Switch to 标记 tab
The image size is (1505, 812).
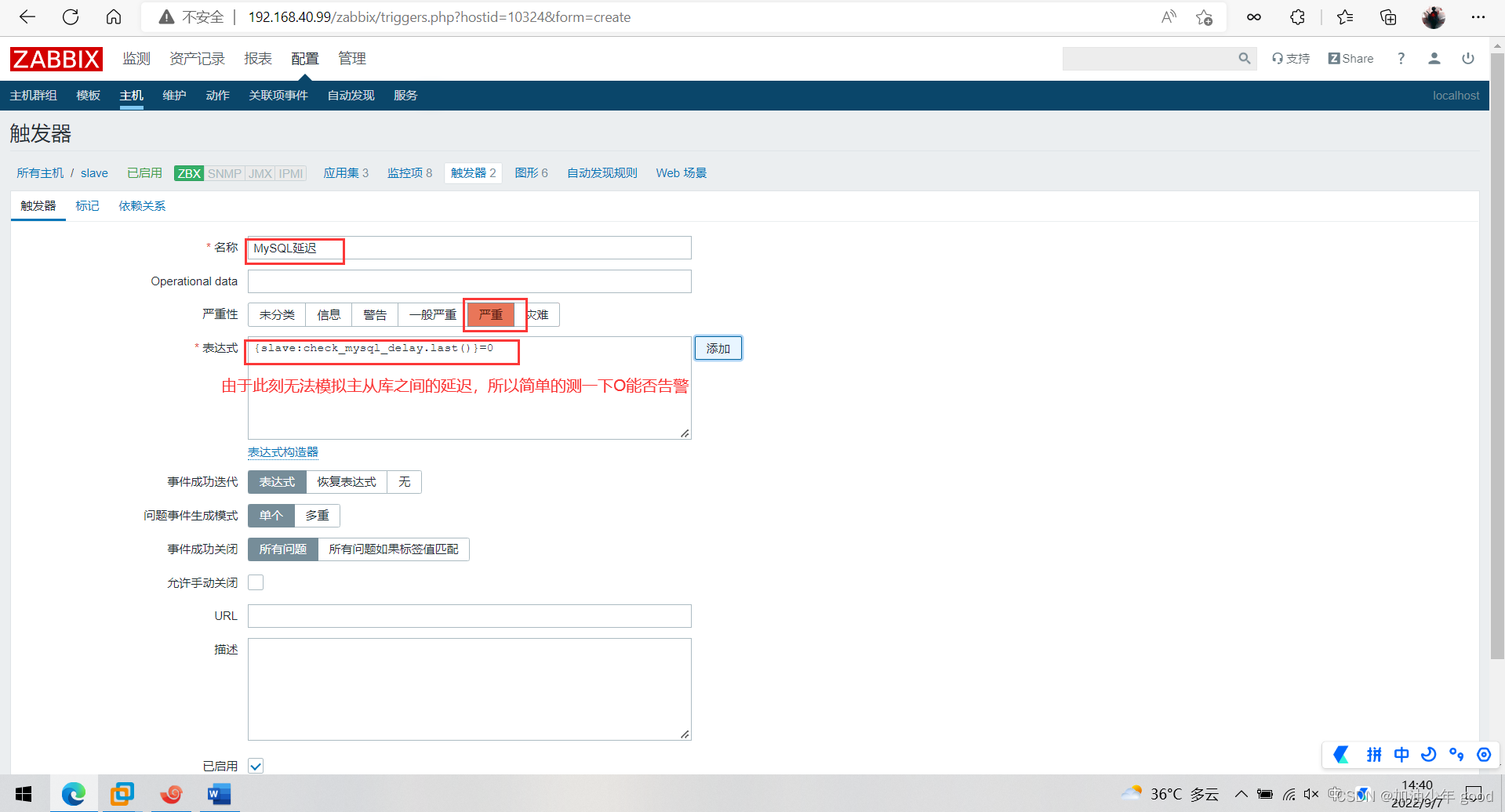[x=87, y=206]
